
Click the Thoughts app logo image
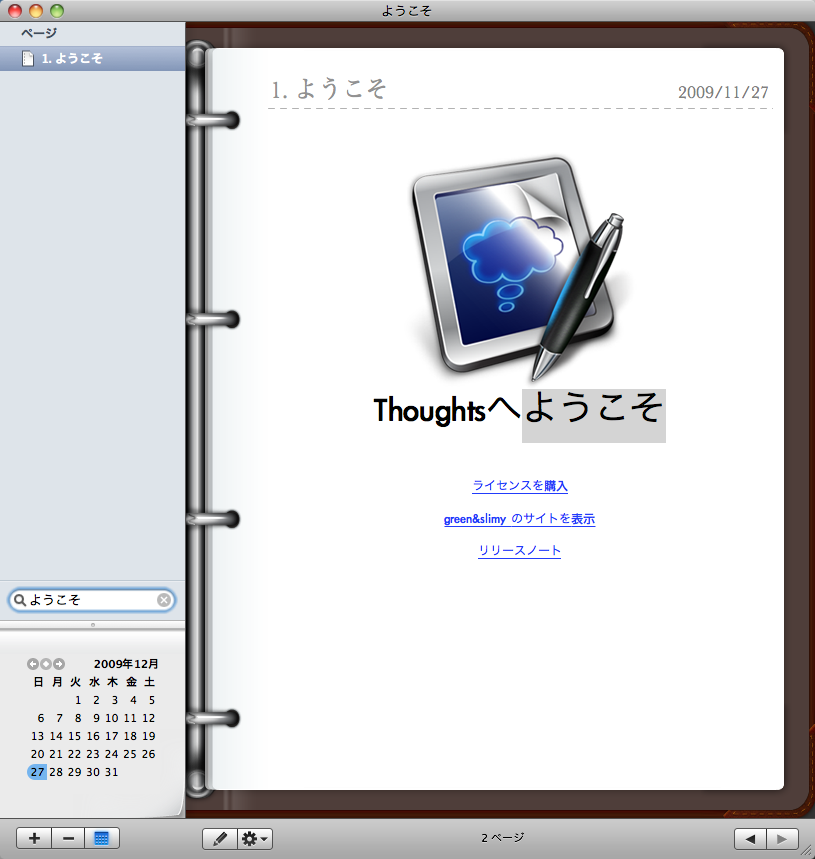coord(519,269)
